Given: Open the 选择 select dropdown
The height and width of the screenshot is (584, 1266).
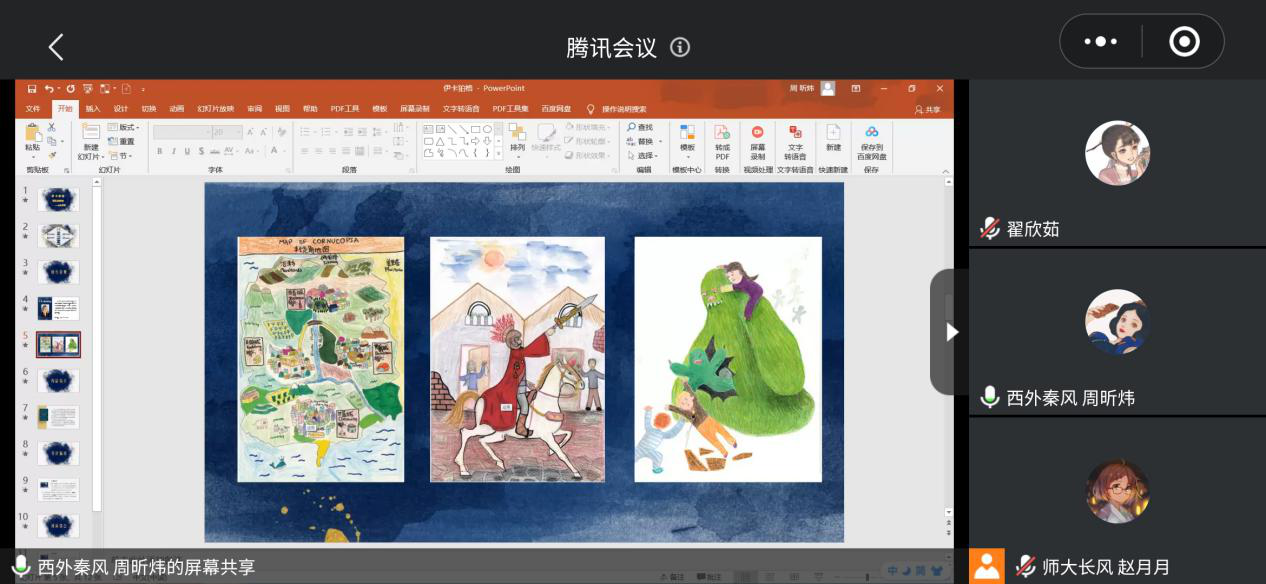Looking at the screenshot, I should pos(642,156).
